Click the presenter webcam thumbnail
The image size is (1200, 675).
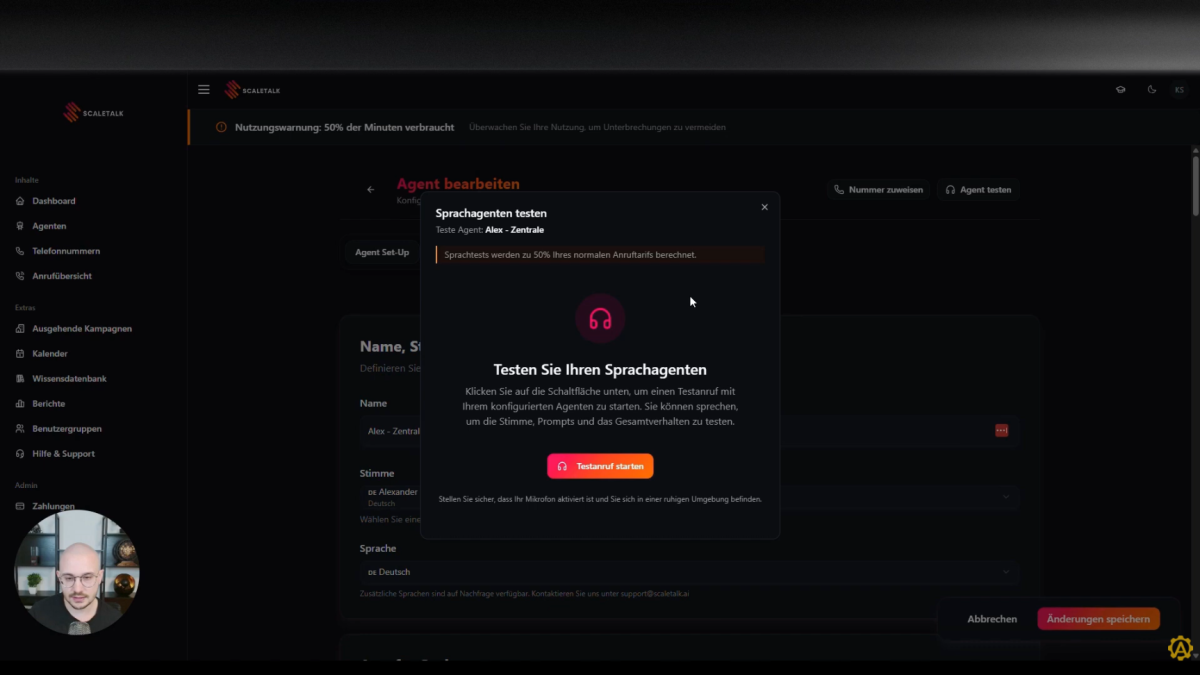[x=77, y=572]
